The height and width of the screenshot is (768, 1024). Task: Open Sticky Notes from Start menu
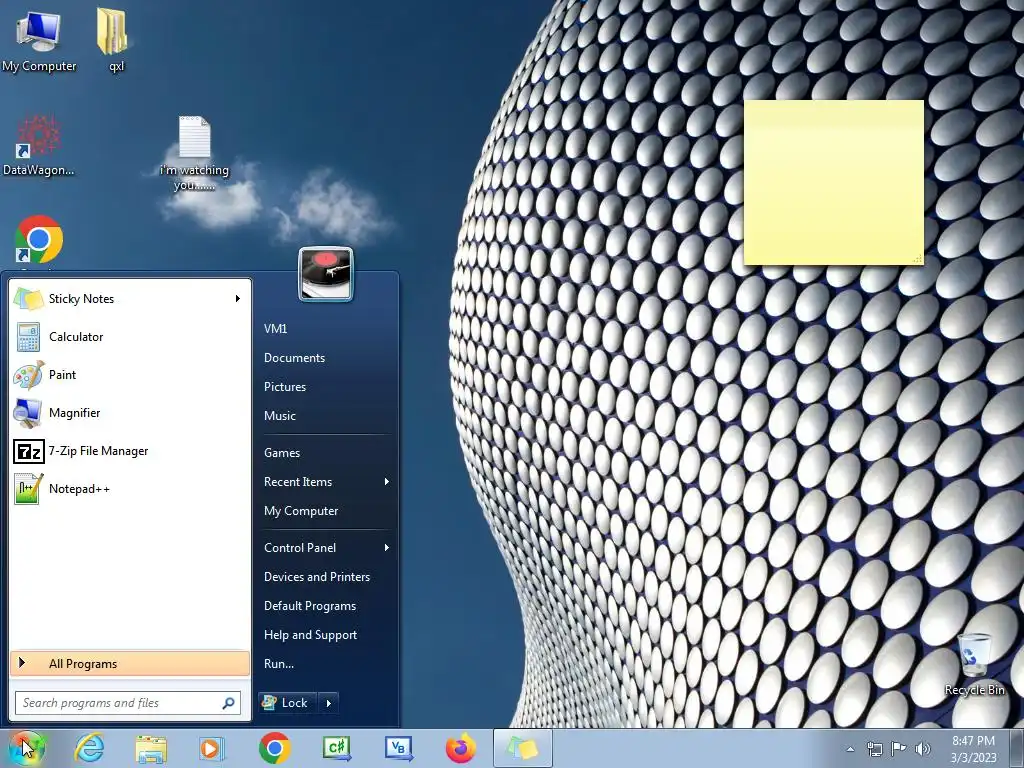(x=130, y=298)
